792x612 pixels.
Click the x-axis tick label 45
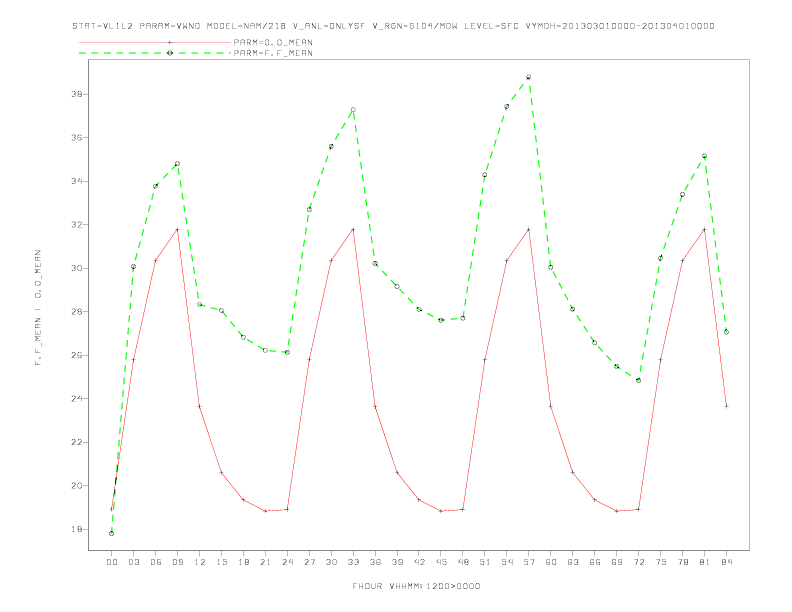441,562
